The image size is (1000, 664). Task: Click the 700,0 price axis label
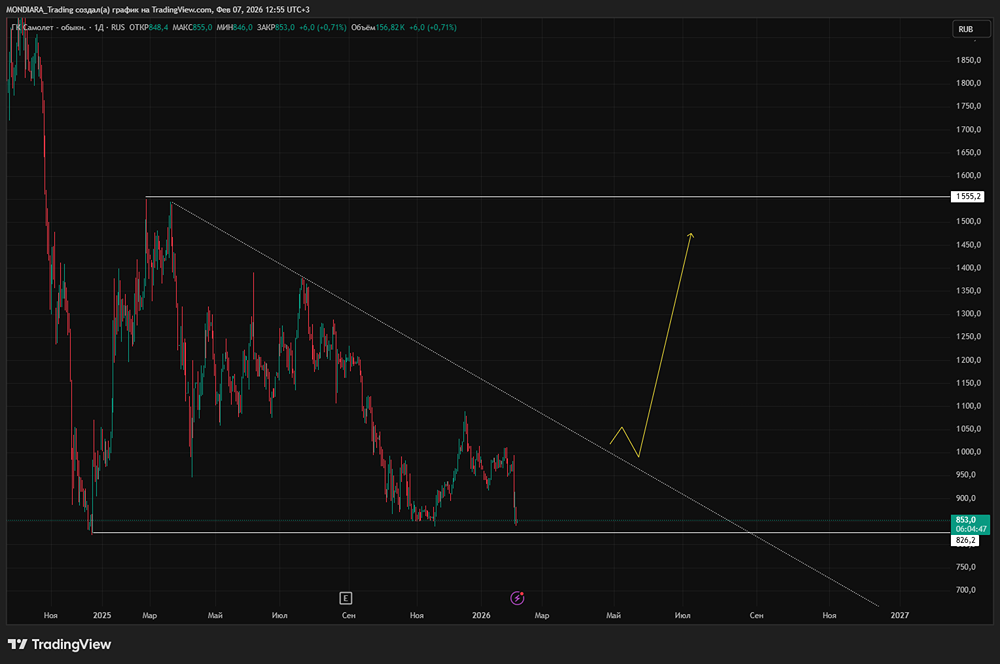pos(966,590)
